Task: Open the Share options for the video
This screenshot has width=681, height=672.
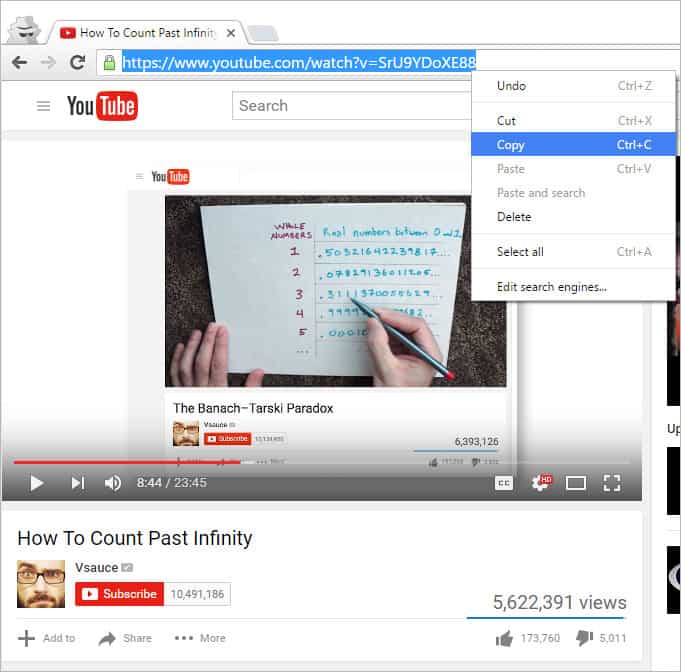Action: tap(125, 638)
